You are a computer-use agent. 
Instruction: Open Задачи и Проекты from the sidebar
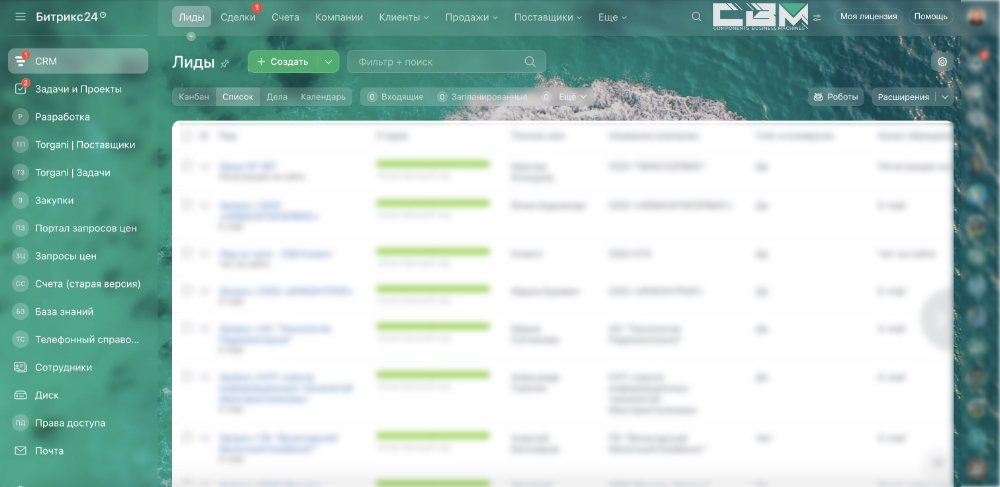[x=78, y=89]
